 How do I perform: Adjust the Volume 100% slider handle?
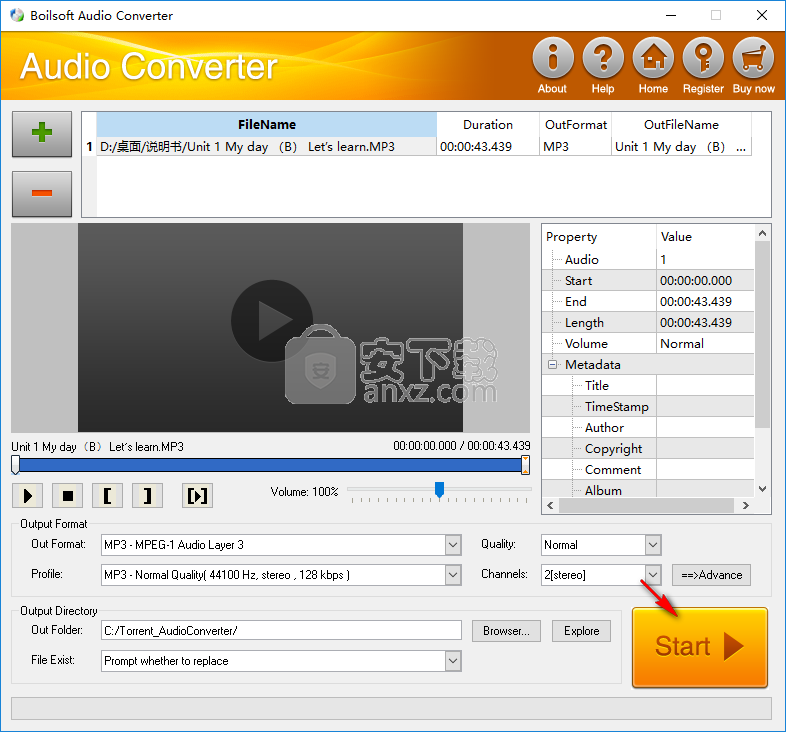point(439,490)
